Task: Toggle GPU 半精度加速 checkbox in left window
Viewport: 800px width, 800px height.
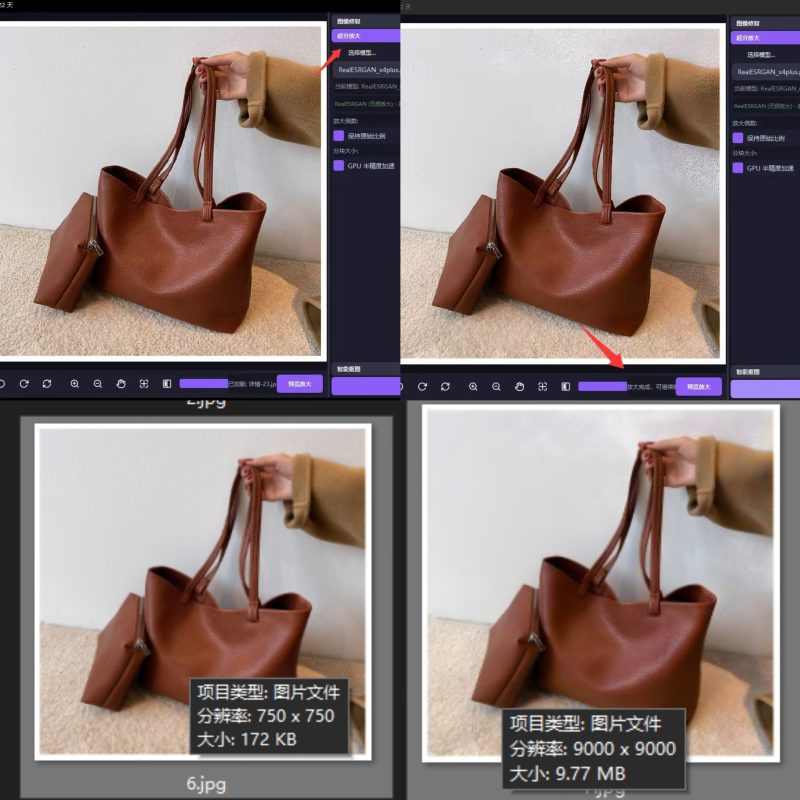Action: [339, 165]
